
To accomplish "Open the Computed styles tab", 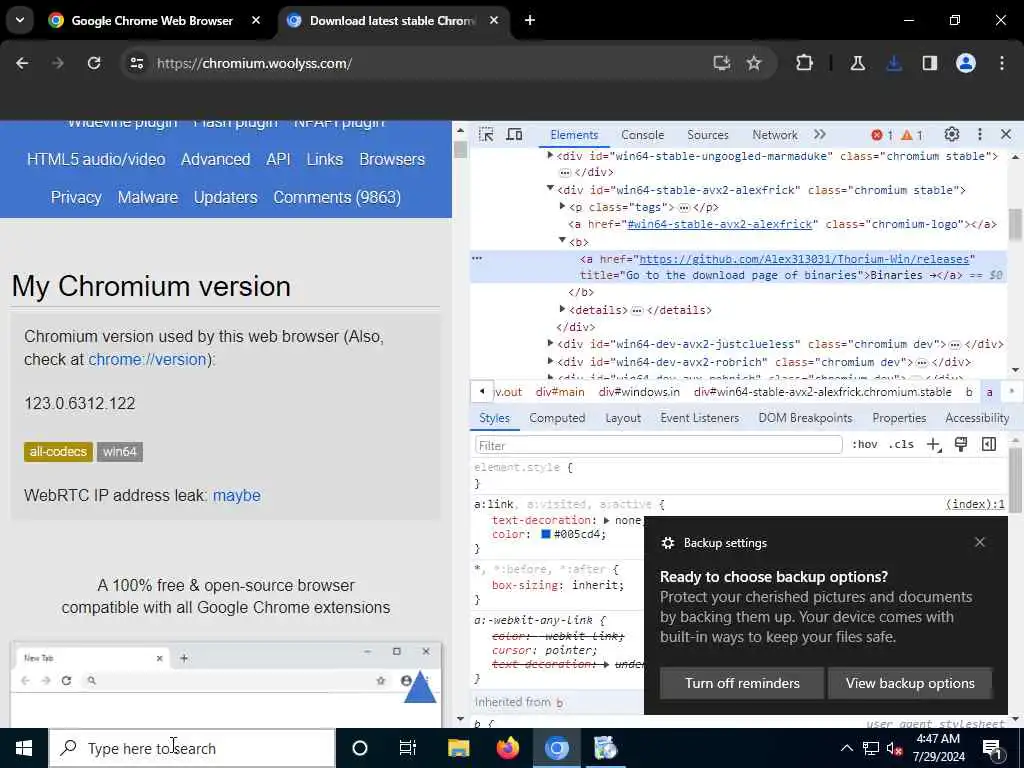I will click(x=557, y=418).
